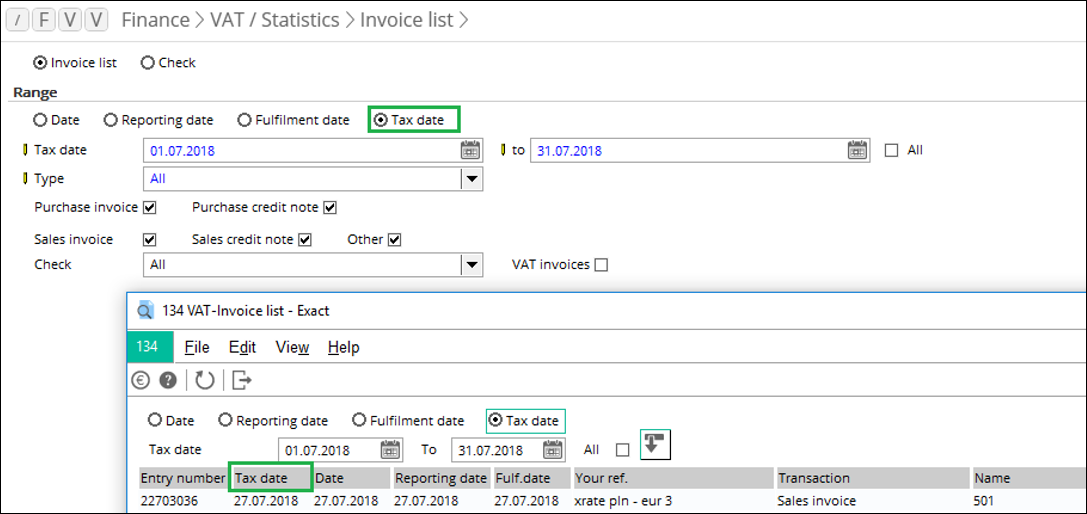Sort by Entry number column header
The width and height of the screenshot is (1087, 514).
point(183,478)
